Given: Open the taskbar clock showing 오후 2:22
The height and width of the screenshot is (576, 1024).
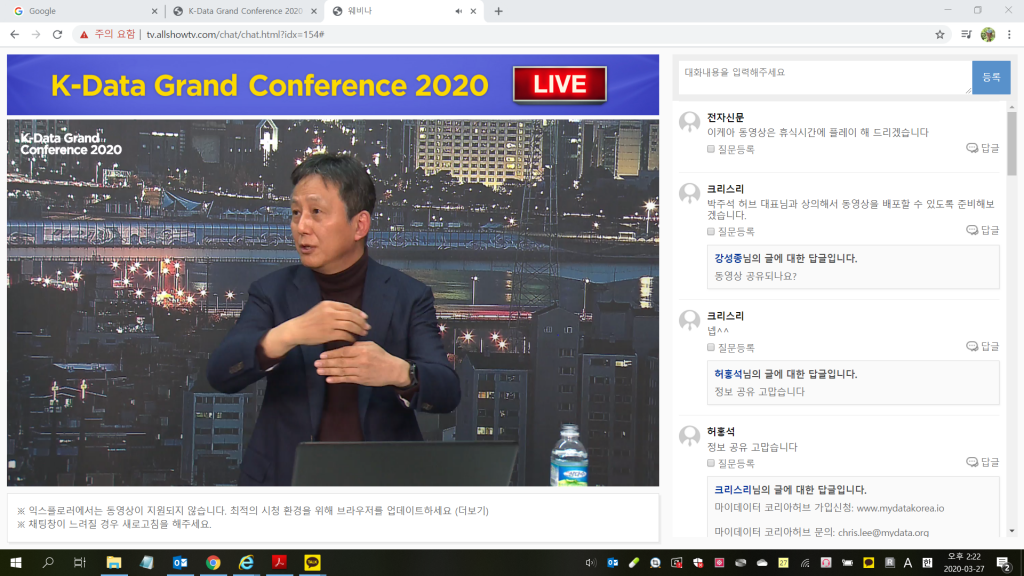Looking at the screenshot, I should coord(964,562).
